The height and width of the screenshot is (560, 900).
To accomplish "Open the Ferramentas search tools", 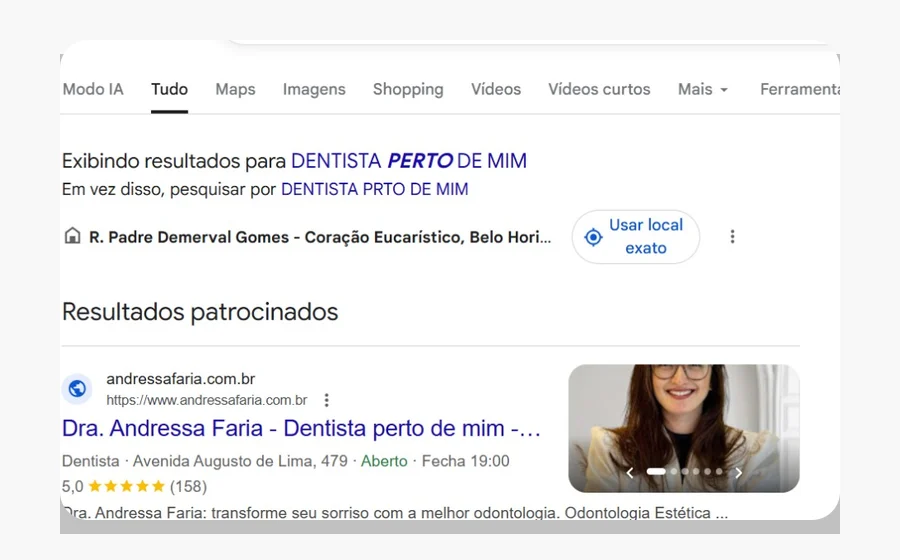I will point(800,89).
